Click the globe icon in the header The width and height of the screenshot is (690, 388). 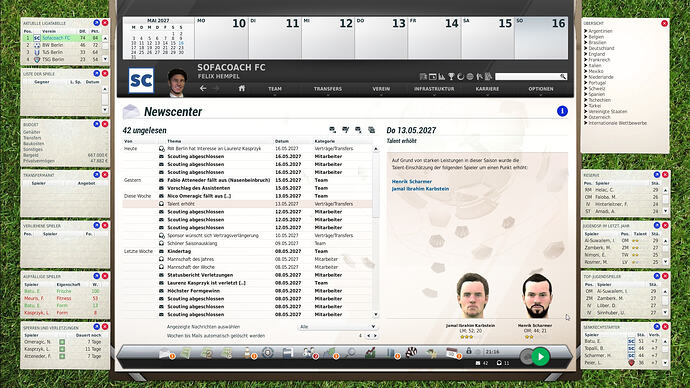470,77
